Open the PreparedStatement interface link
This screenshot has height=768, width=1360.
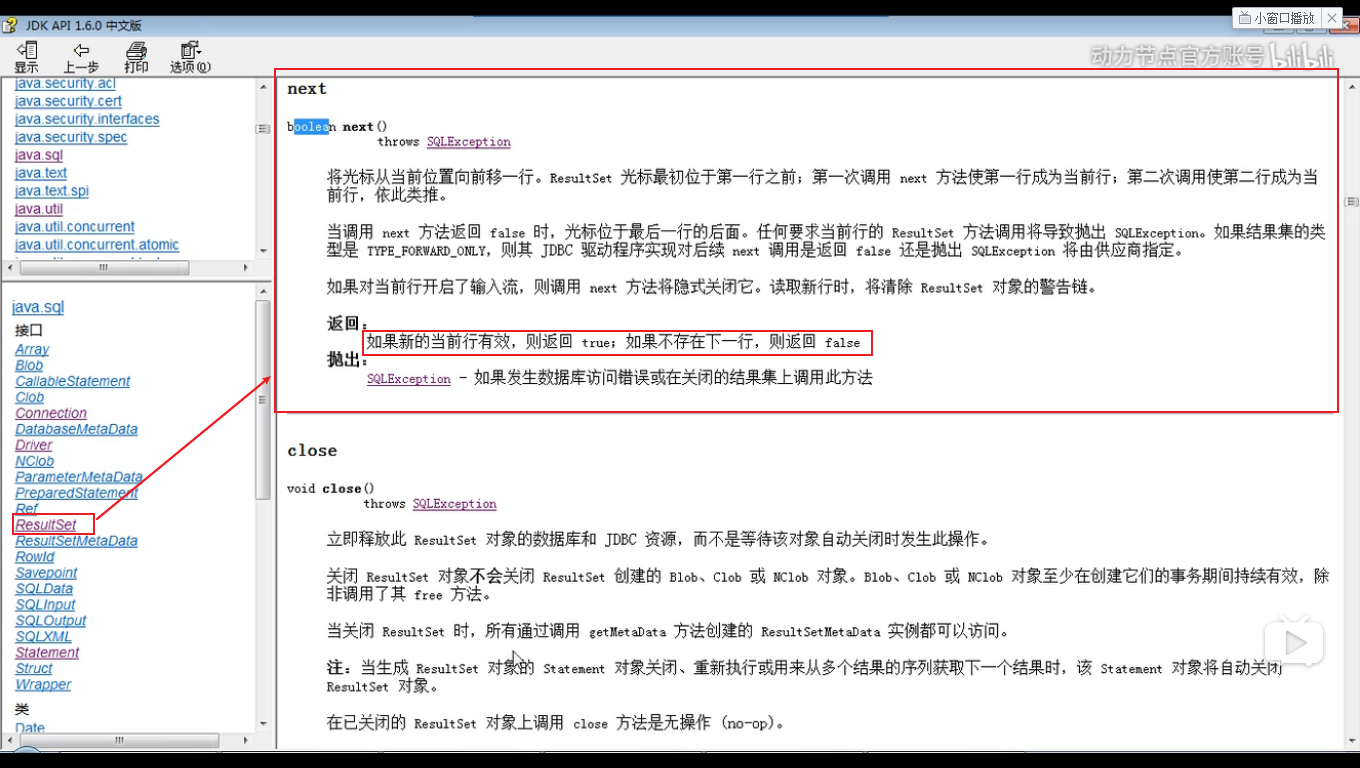coord(76,493)
